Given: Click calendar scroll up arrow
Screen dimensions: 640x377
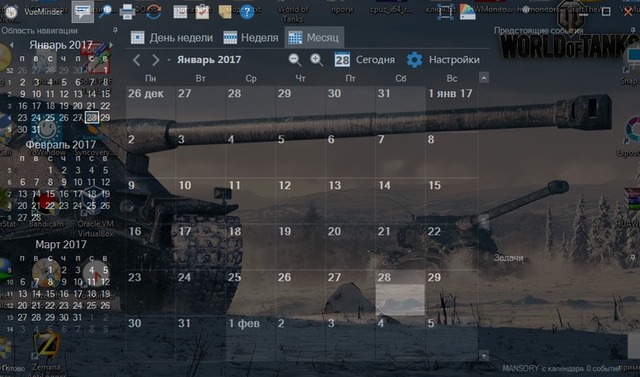Looking at the screenshot, I should point(484,78).
